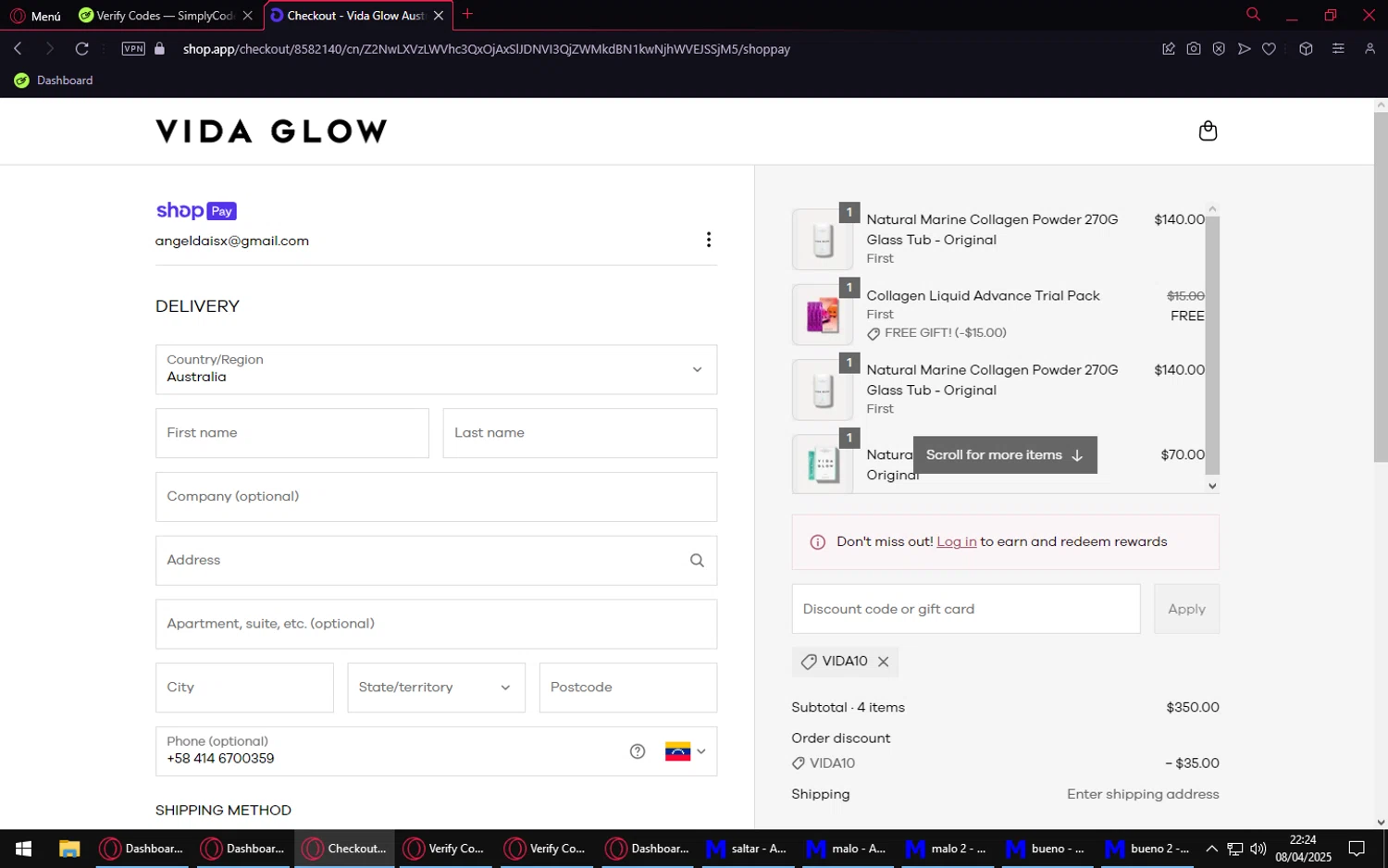
Task: Add page to bookmarks heart icon
Action: point(1269,49)
